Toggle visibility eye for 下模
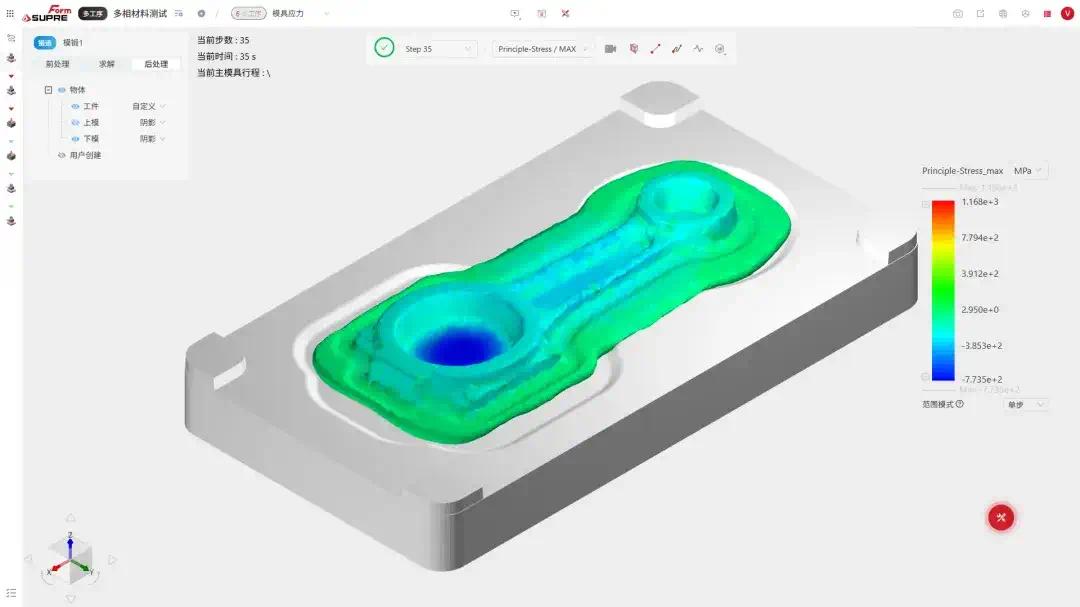 [75, 139]
